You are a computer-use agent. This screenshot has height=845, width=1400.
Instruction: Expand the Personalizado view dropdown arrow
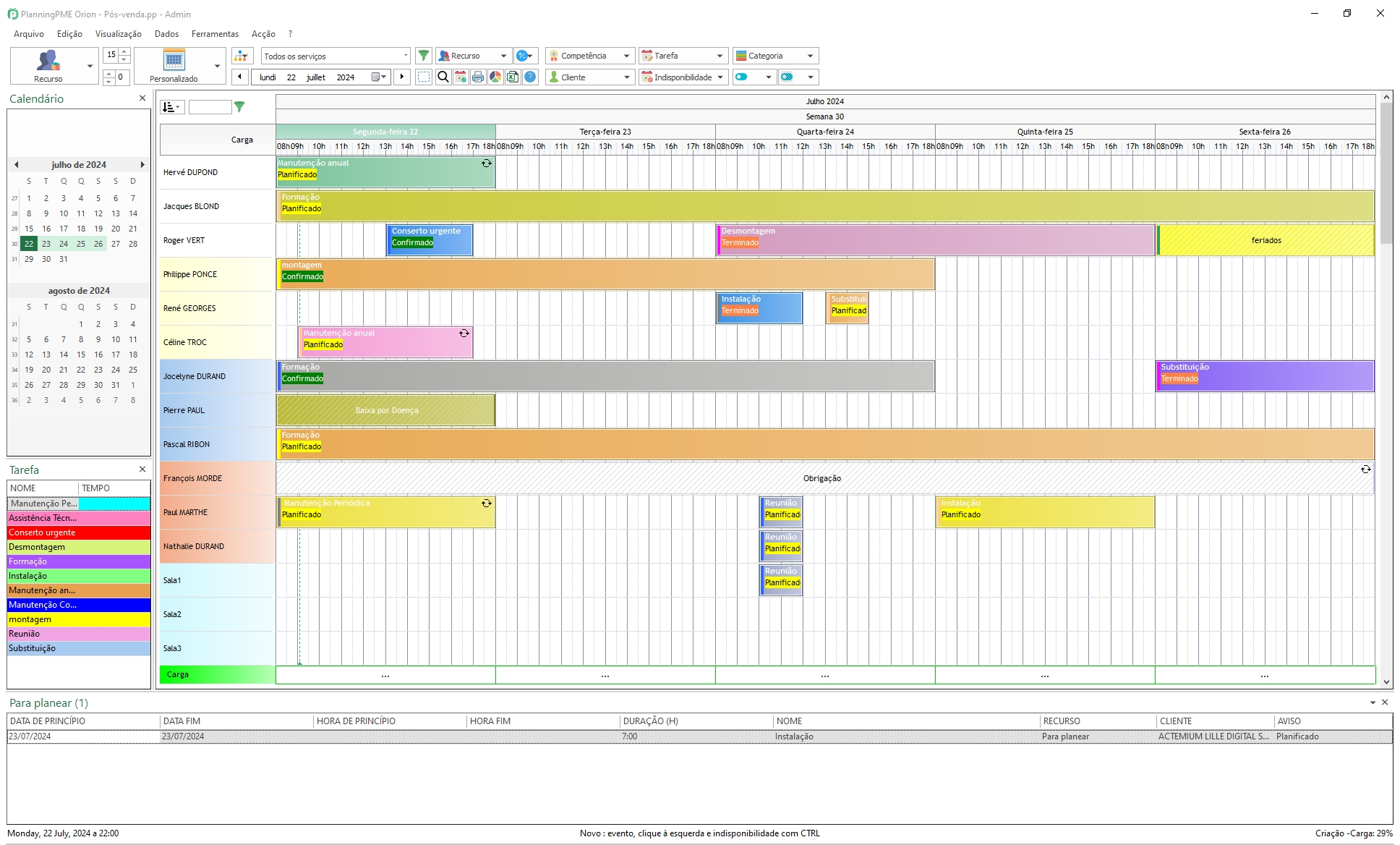click(x=218, y=66)
